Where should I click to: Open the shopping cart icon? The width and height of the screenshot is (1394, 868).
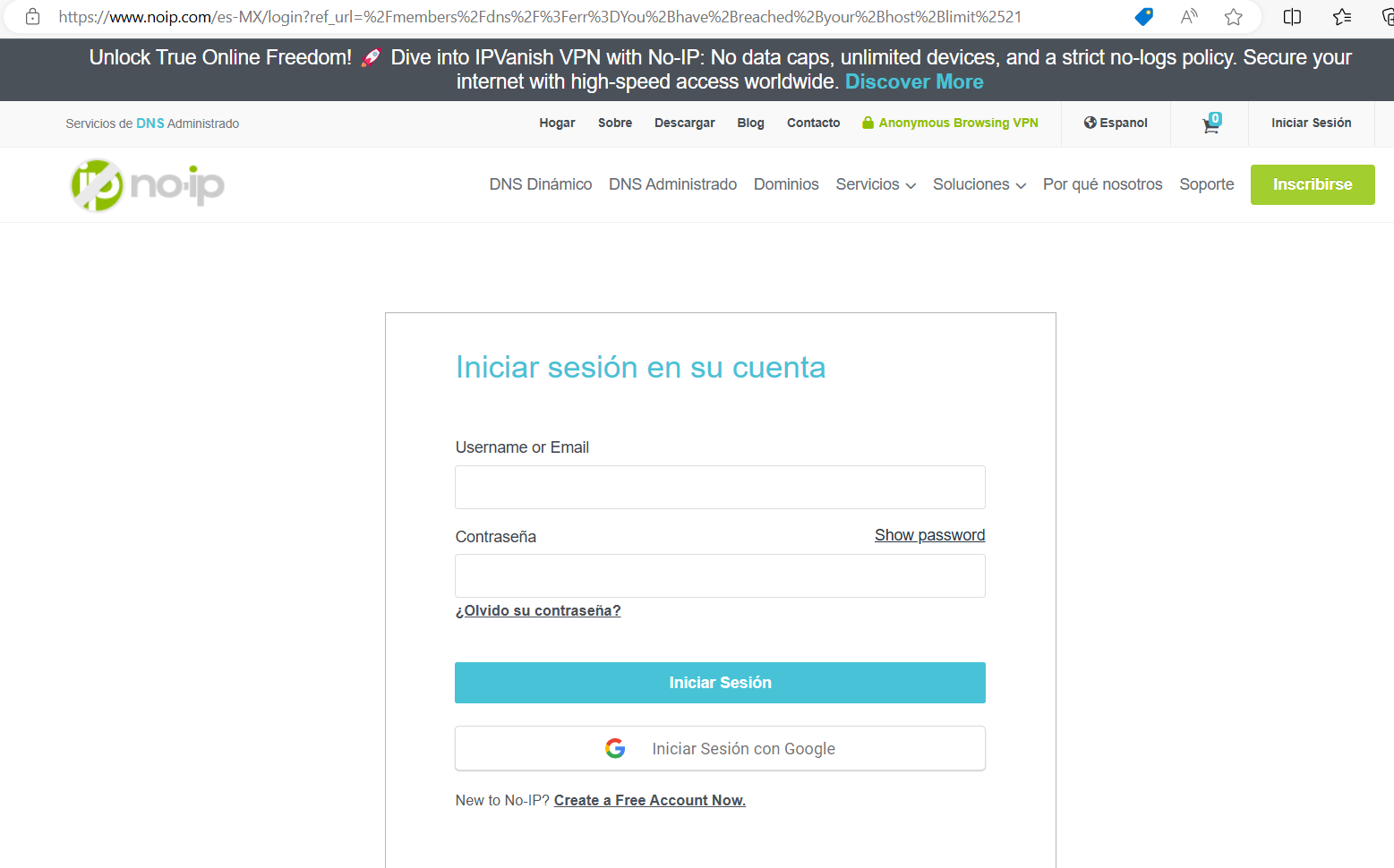click(x=1211, y=123)
